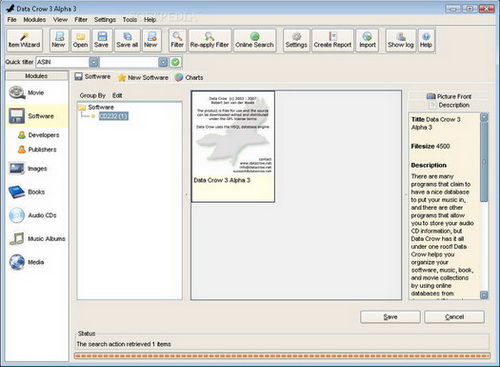Click the description panel vertical scrollbar
Viewport: 500px width, 367px height.
(484, 206)
